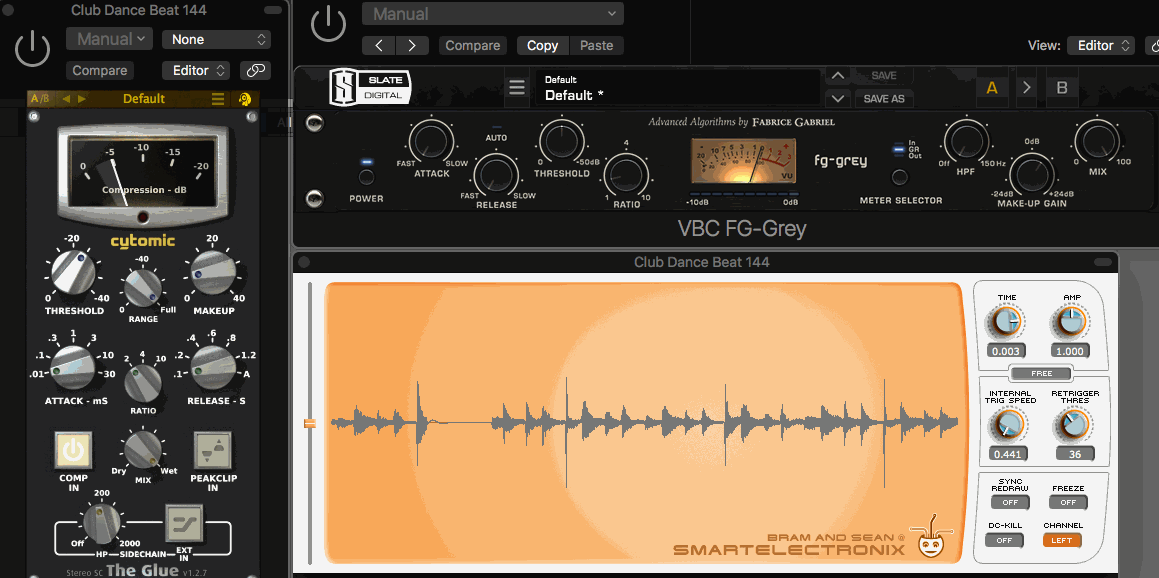This screenshot has height=578, width=1159.
Task: Click the TIME value field 0.003
Action: [x=1006, y=352]
